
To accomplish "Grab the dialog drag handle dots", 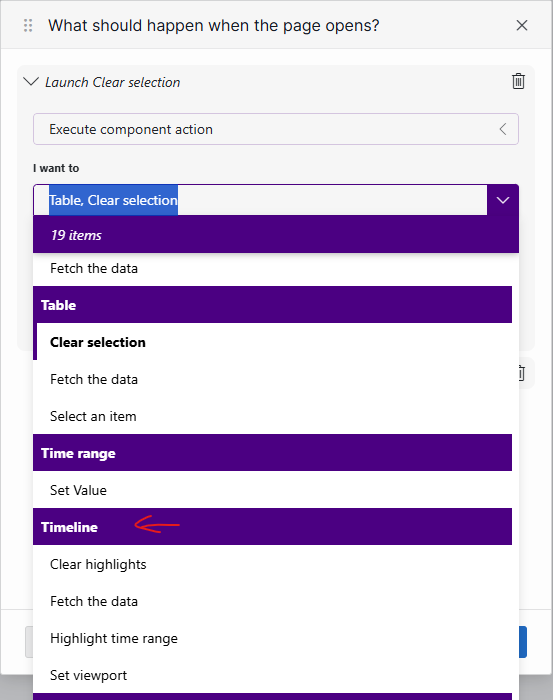I will 28,25.
